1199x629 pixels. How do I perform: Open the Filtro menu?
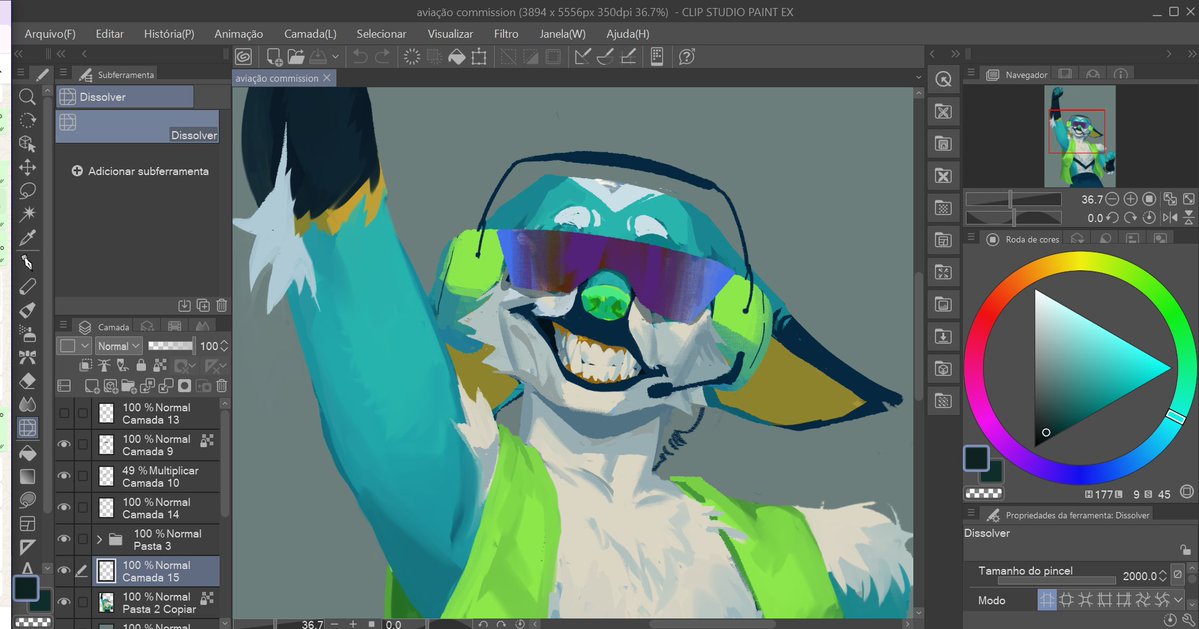click(x=505, y=34)
